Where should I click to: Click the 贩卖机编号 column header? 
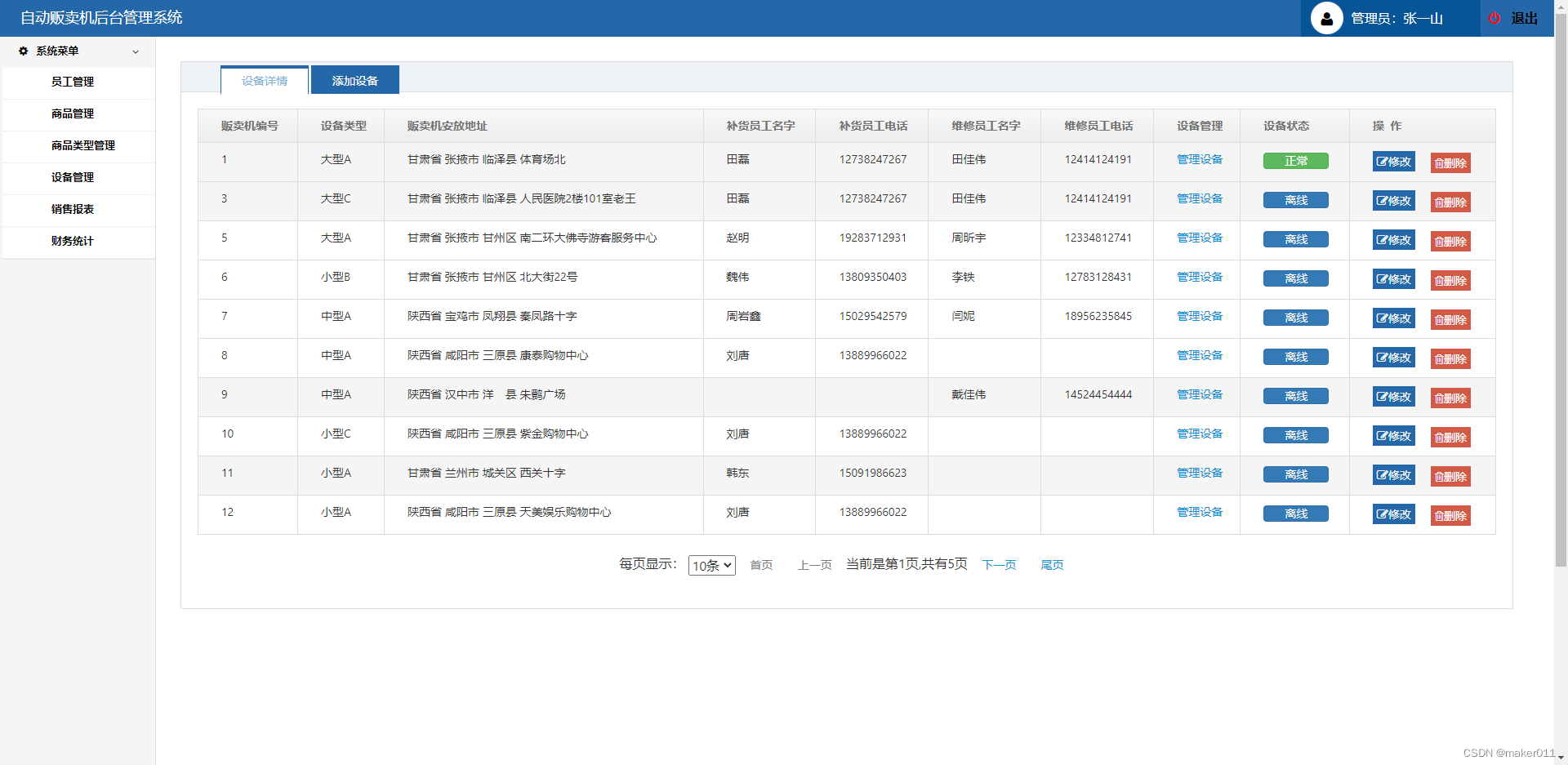250,126
